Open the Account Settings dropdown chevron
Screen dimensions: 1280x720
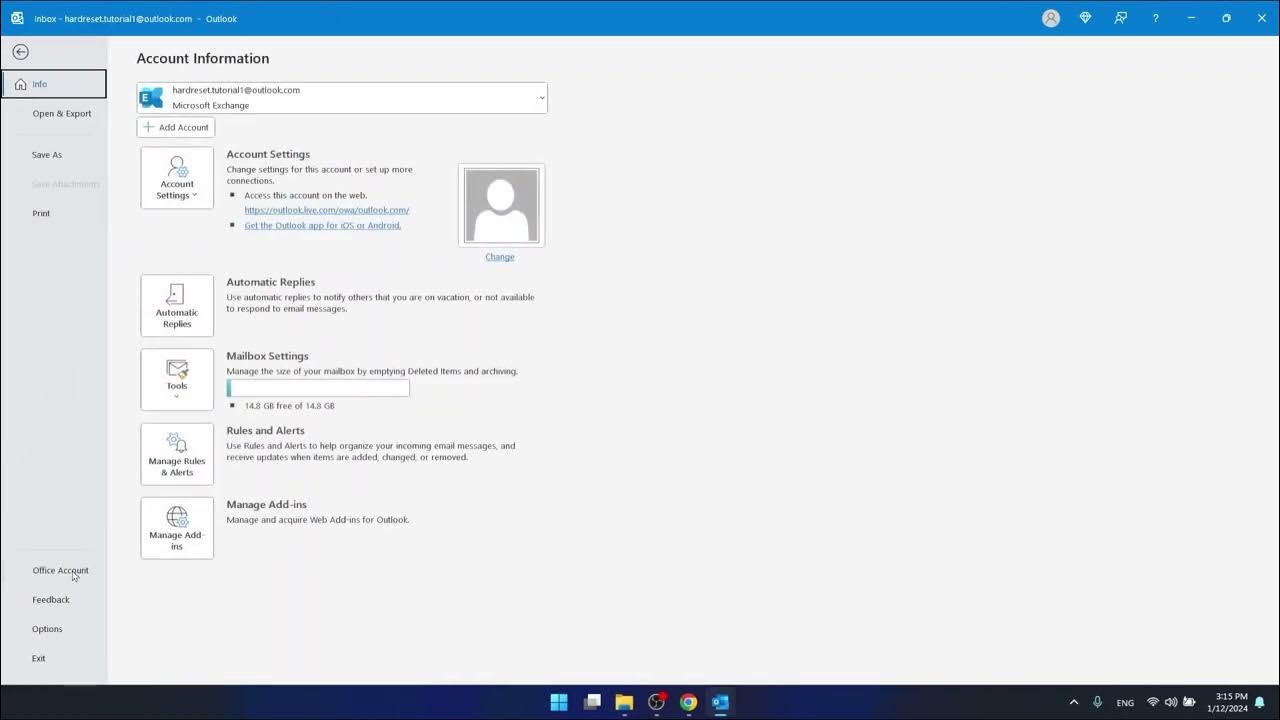tap(194, 195)
